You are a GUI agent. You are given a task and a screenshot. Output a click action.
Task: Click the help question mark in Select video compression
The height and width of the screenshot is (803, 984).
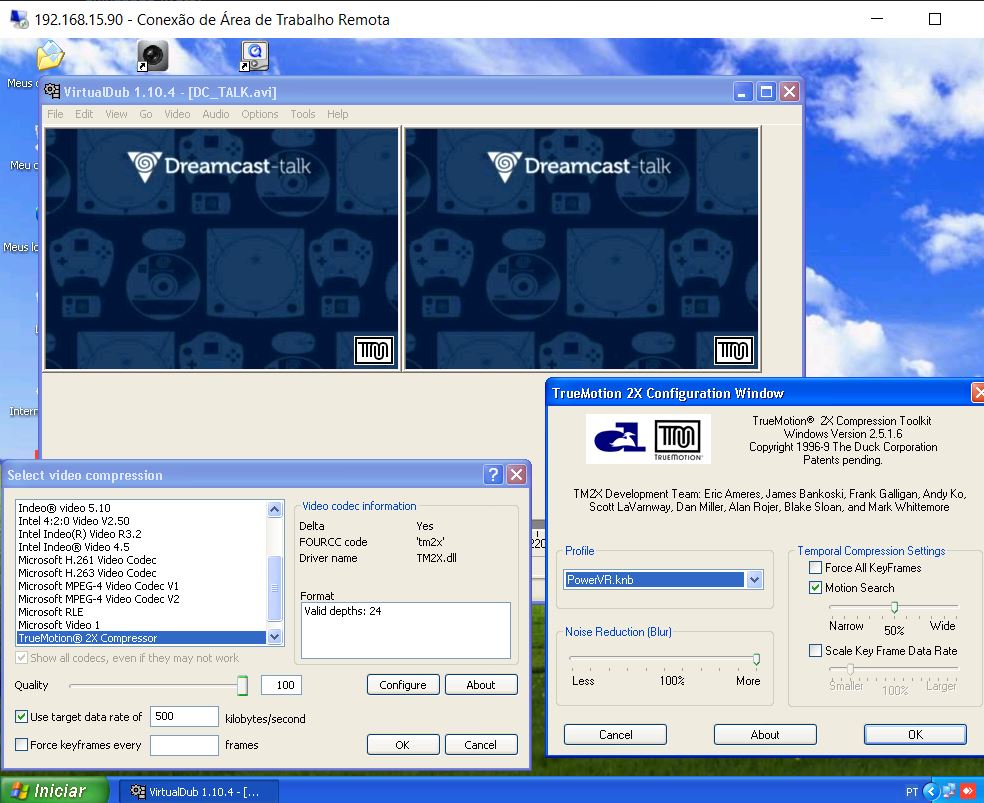[x=493, y=475]
